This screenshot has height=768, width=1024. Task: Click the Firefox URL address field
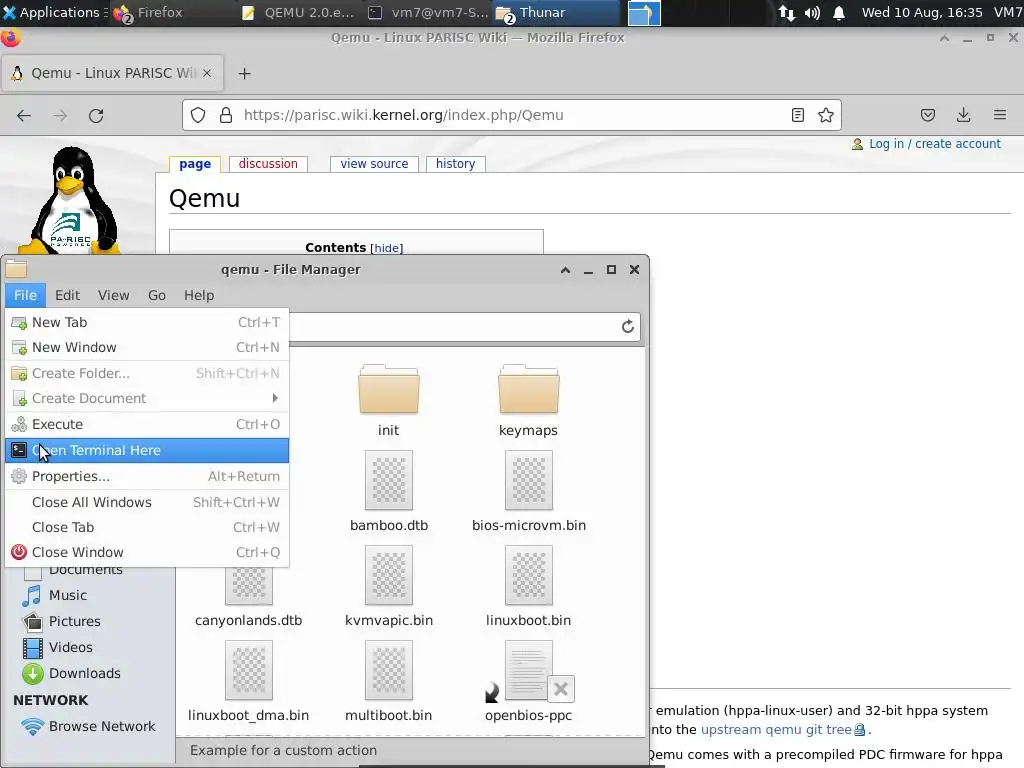(x=511, y=115)
